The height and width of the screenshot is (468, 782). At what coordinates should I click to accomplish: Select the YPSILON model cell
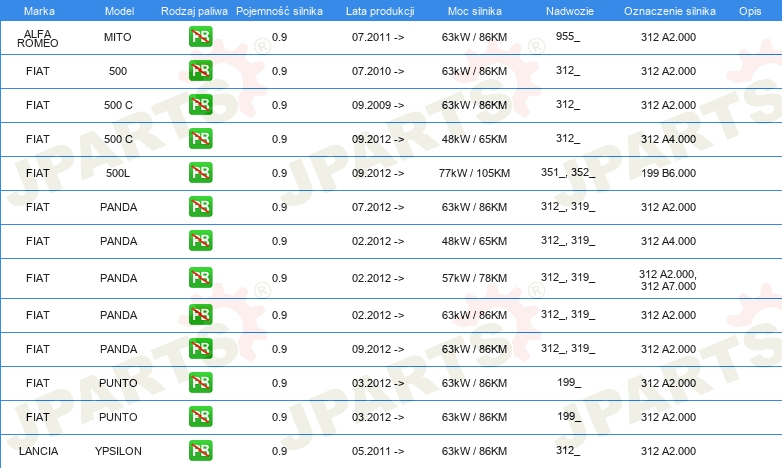point(118,451)
